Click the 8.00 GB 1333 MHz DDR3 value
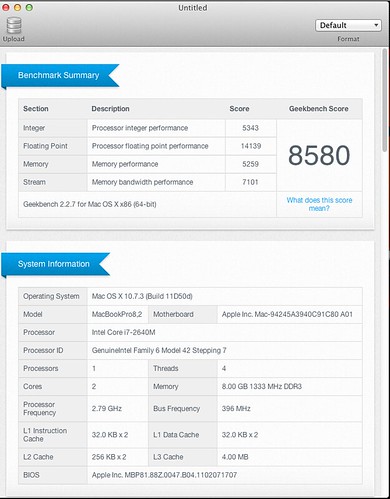Viewport: 390px width, 499px height. click(262, 386)
